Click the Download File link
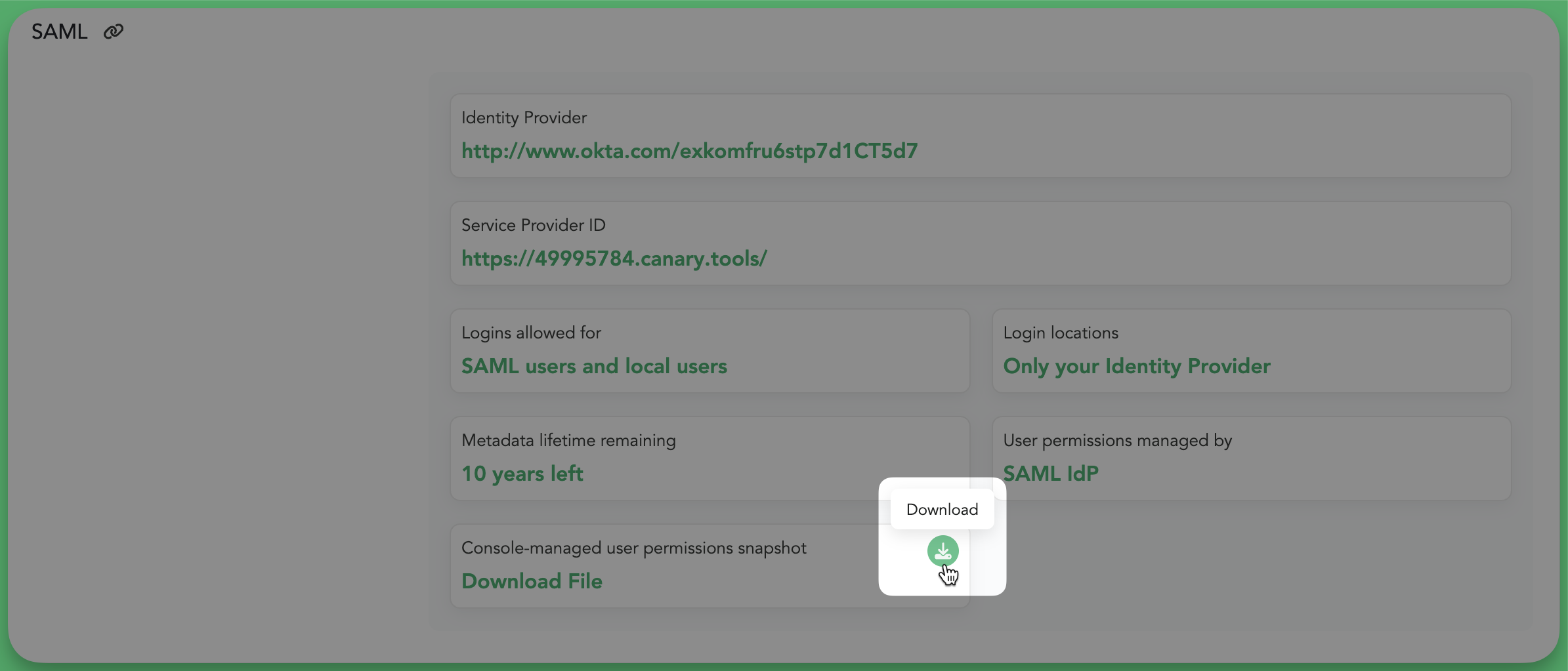The image size is (1568, 671). coord(532,581)
